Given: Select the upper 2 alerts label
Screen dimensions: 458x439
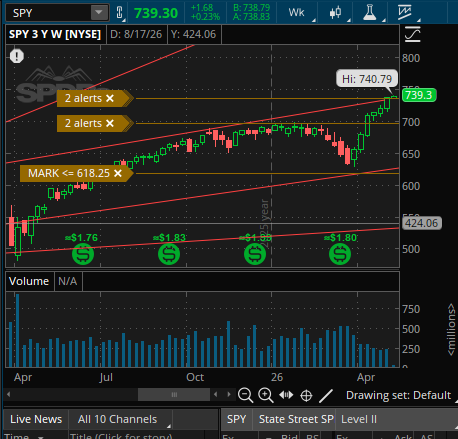Looking at the screenshot, I should pos(83,98).
